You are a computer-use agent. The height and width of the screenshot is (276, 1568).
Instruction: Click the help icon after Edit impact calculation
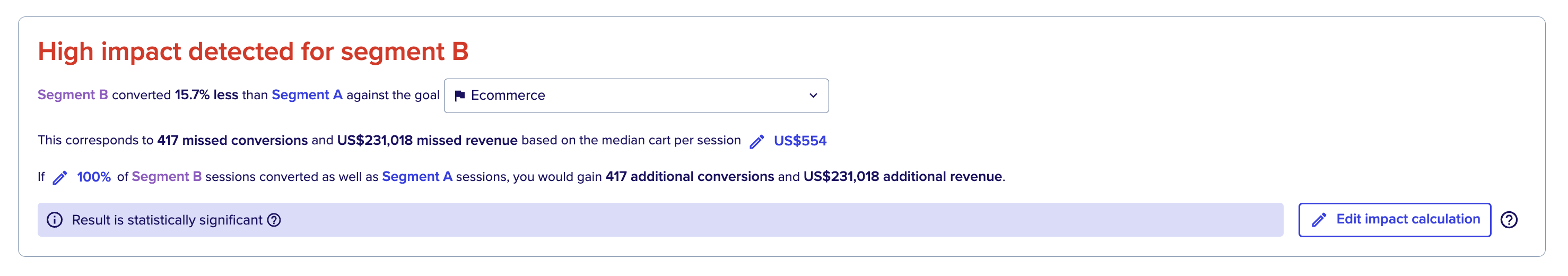pos(1509,220)
